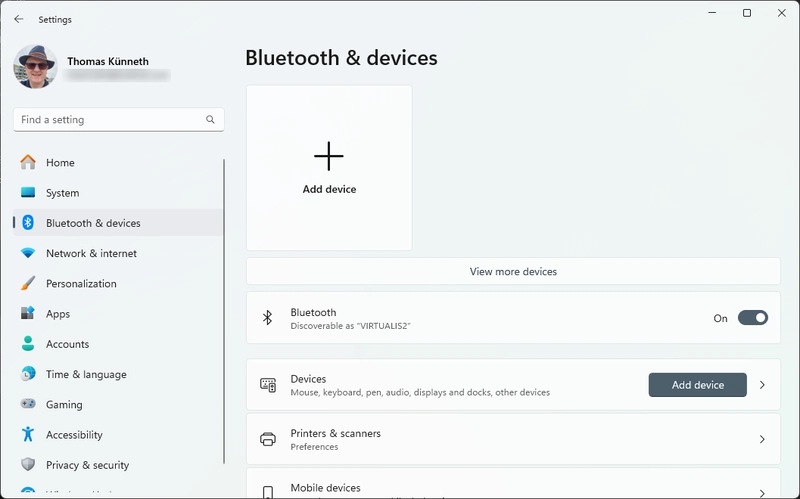Click the Mobile devices phone icon
Viewport: 800px width, 499px height.
click(x=268, y=492)
